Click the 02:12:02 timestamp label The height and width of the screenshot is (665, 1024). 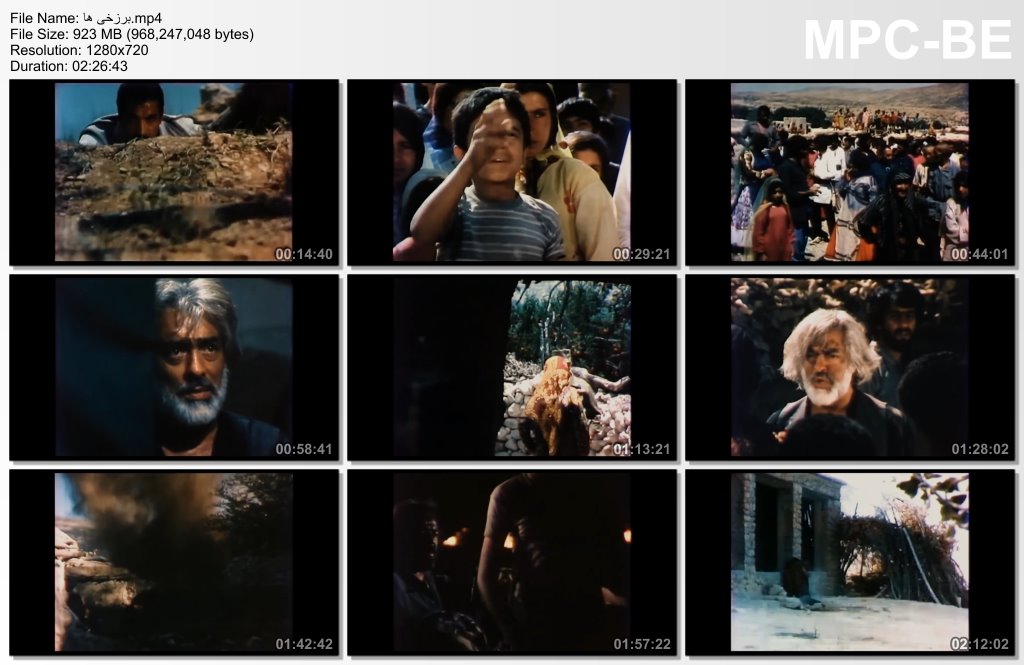point(980,644)
